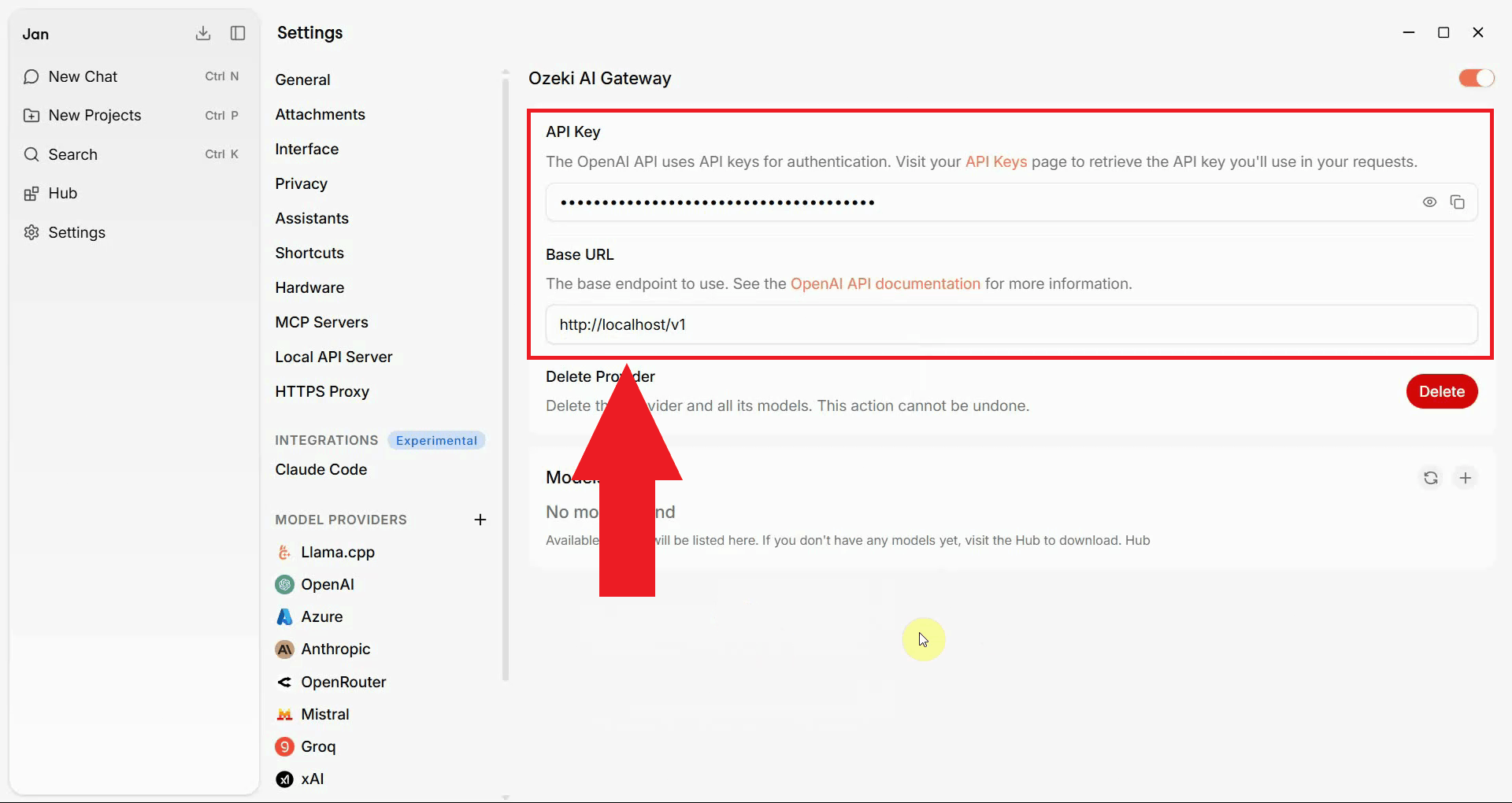Open the OpenAI API documentation link
Viewport: 1512px width, 803px height.
tap(885, 283)
